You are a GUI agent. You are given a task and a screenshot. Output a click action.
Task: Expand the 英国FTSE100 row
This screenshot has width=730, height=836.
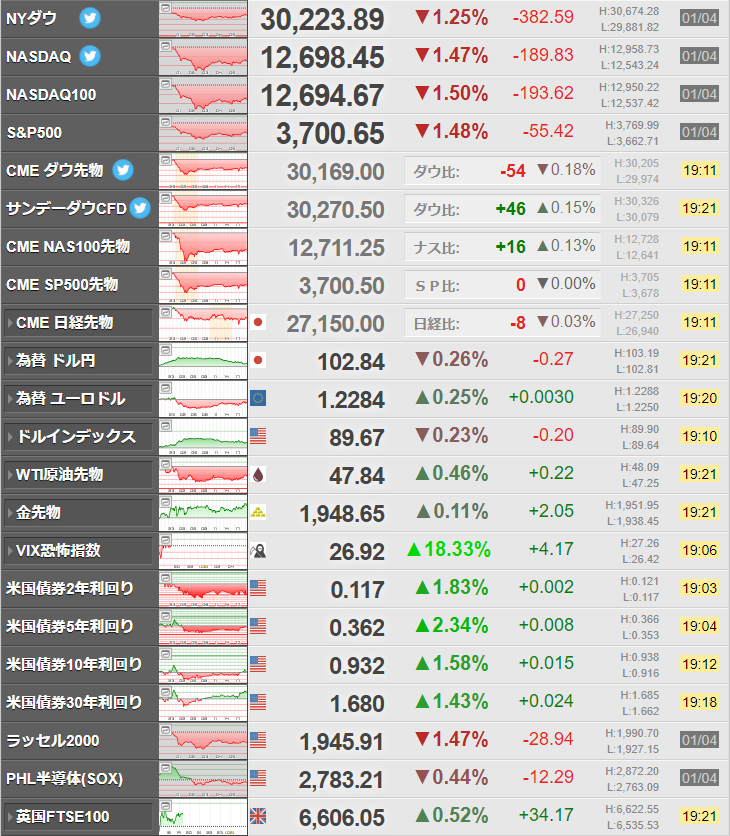click(78, 816)
